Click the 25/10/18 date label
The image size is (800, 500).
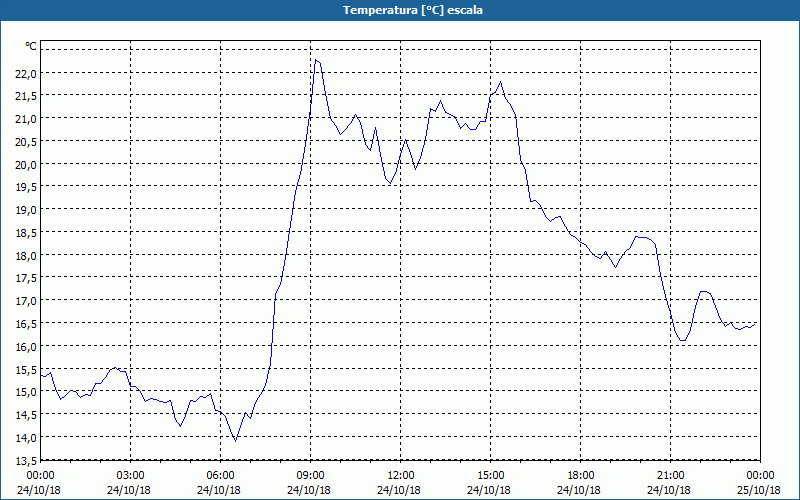[759, 490]
